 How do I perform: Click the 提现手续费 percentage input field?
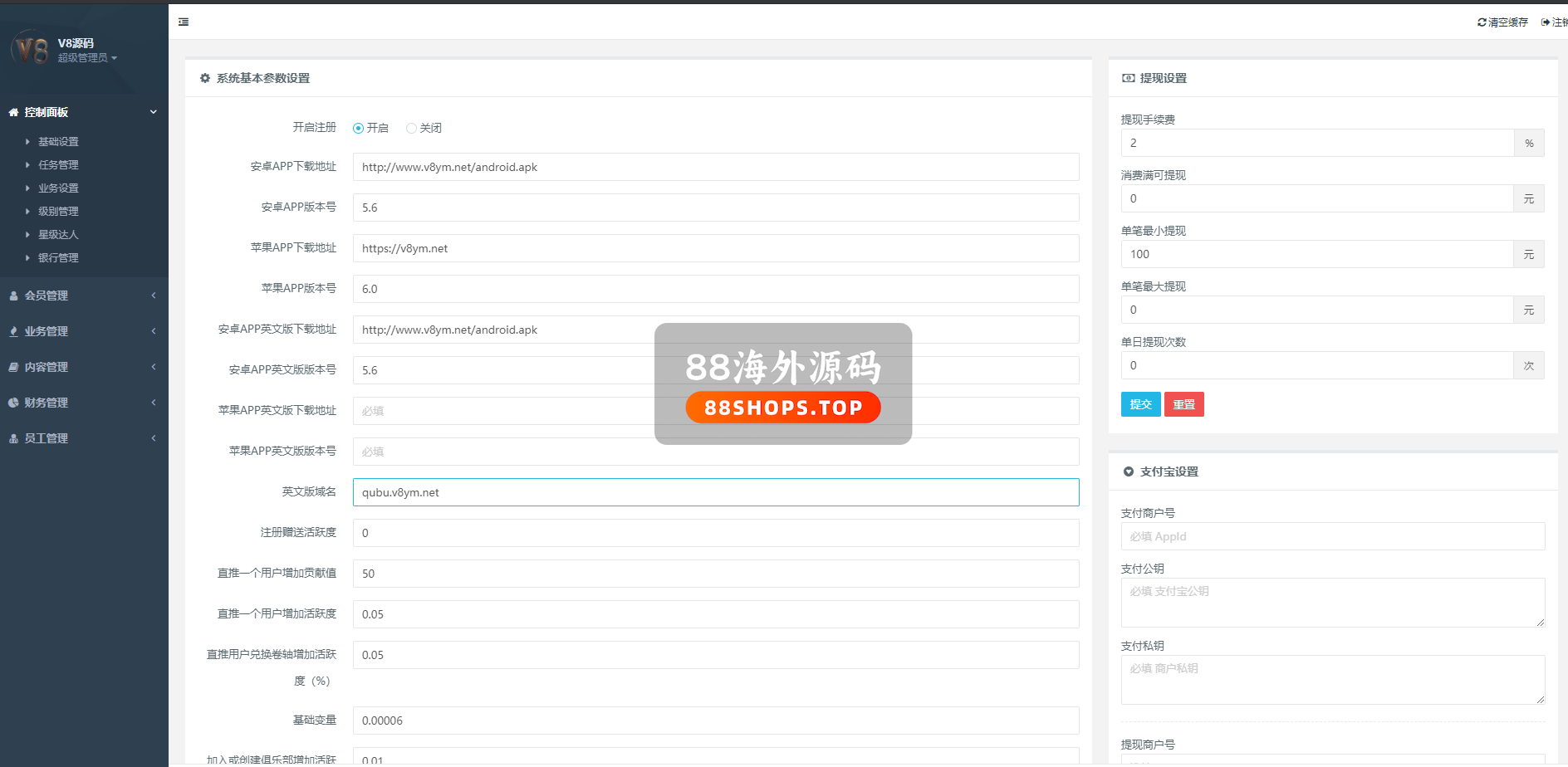[x=1316, y=143]
